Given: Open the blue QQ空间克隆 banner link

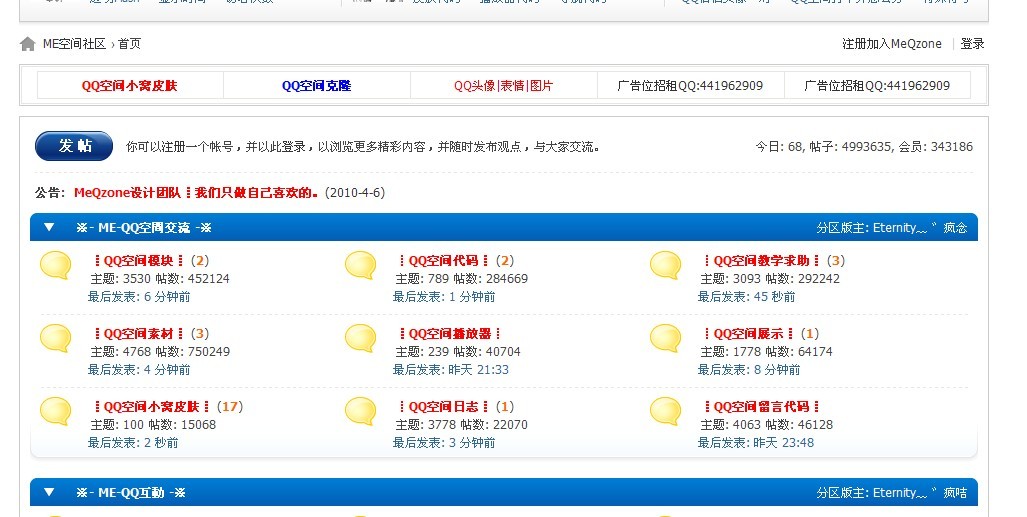Looking at the screenshot, I should tap(316, 86).
